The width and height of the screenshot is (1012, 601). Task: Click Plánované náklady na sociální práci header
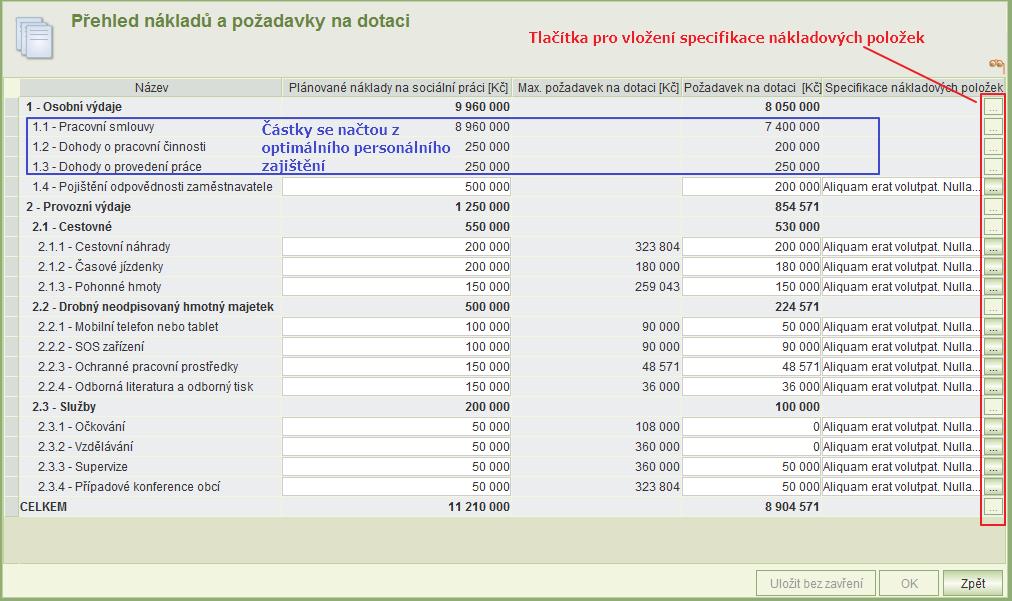tap(398, 88)
